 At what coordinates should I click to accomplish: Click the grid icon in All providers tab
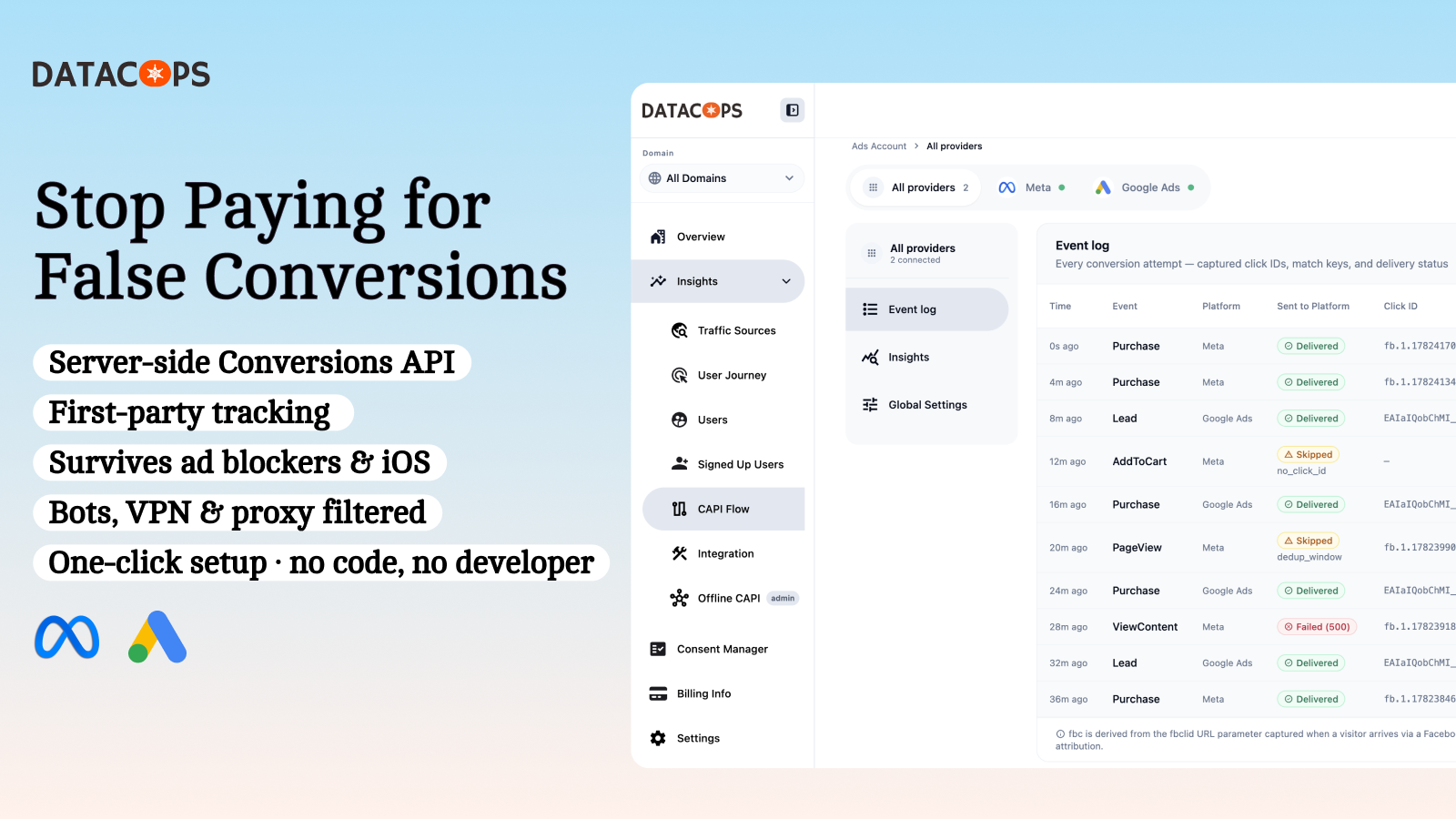(x=873, y=187)
